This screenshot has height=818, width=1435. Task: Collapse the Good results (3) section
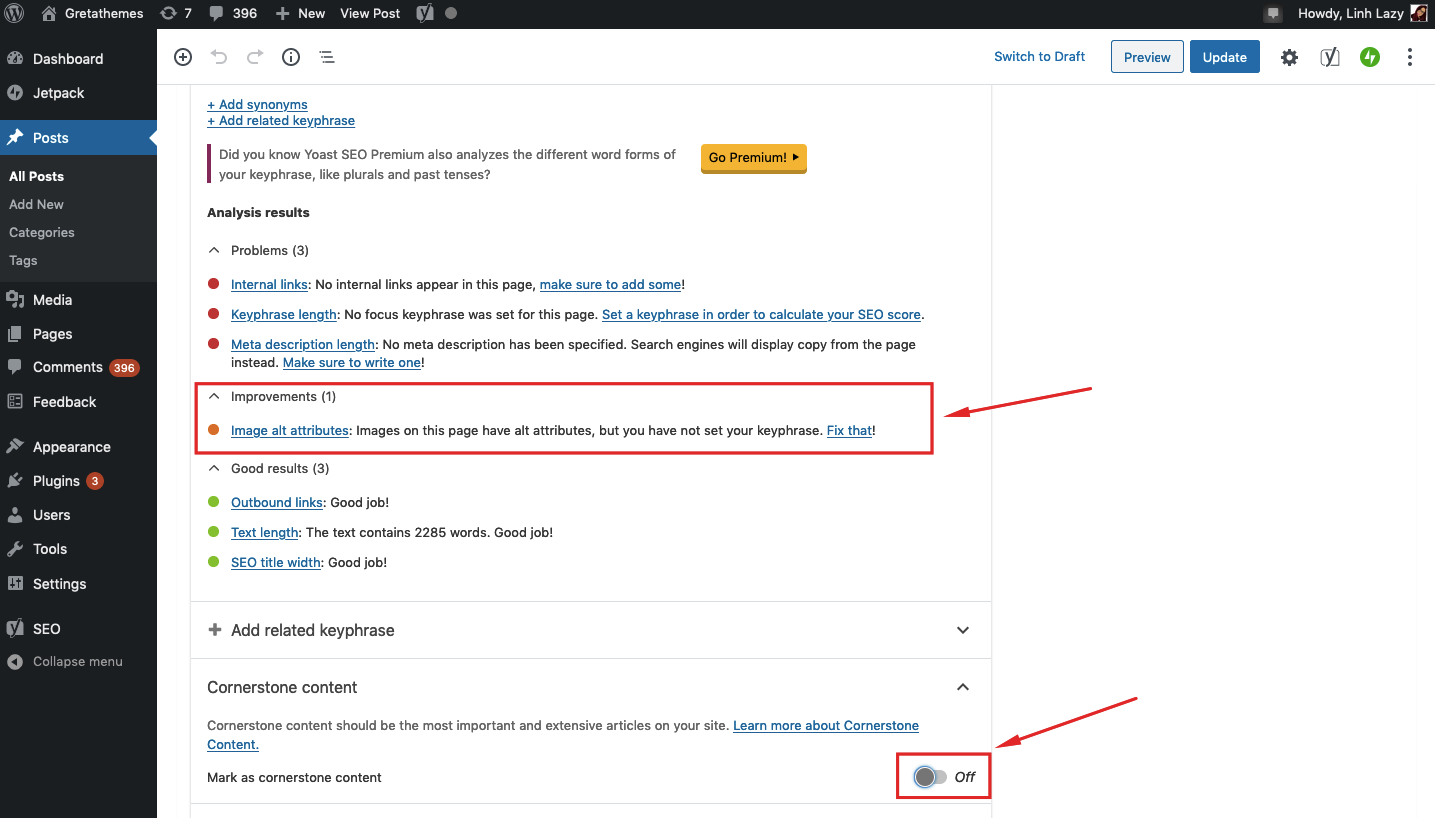(214, 468)
